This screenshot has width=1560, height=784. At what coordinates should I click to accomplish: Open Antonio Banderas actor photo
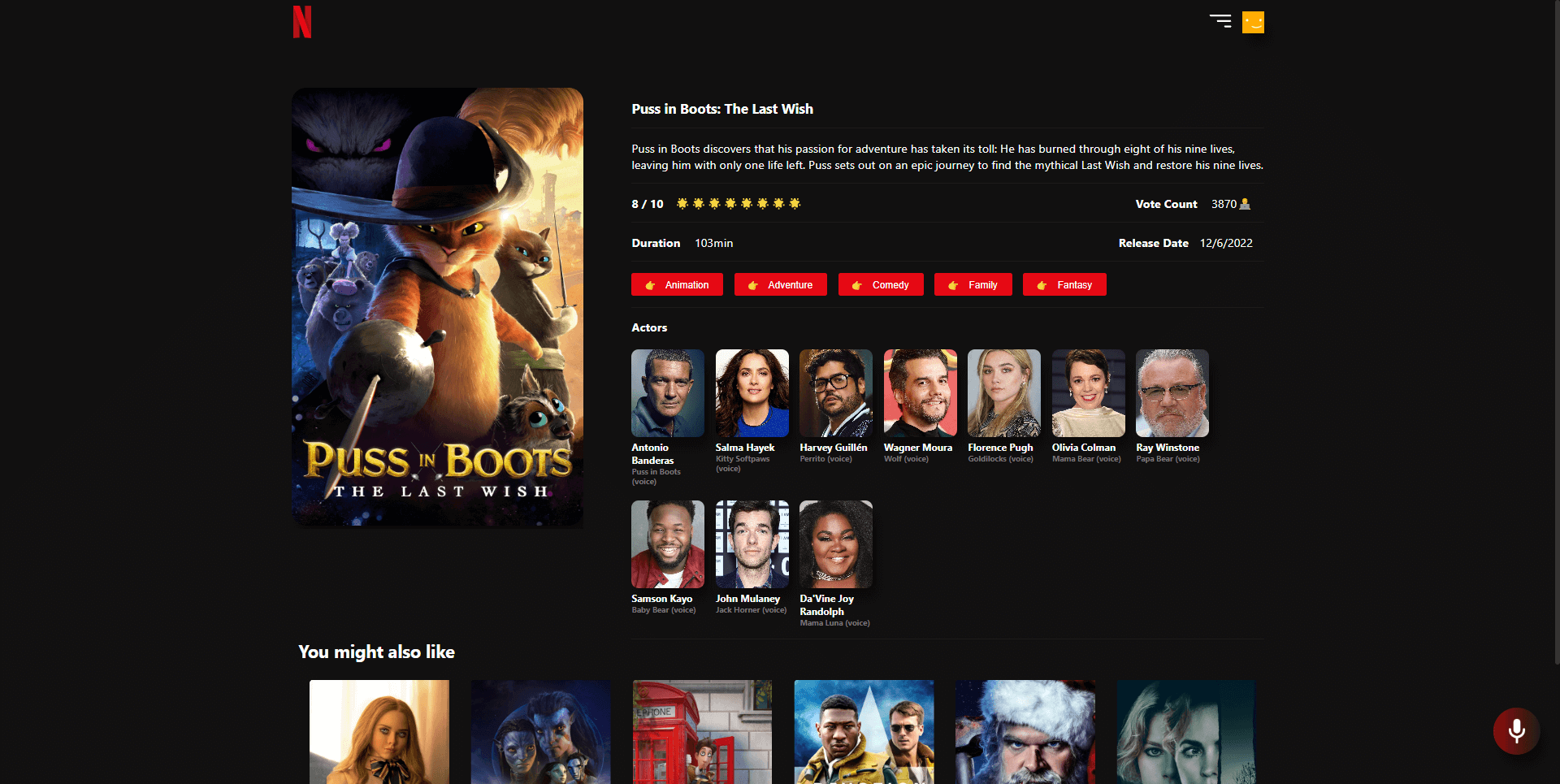pyautogui.click(x=668, y=393)
